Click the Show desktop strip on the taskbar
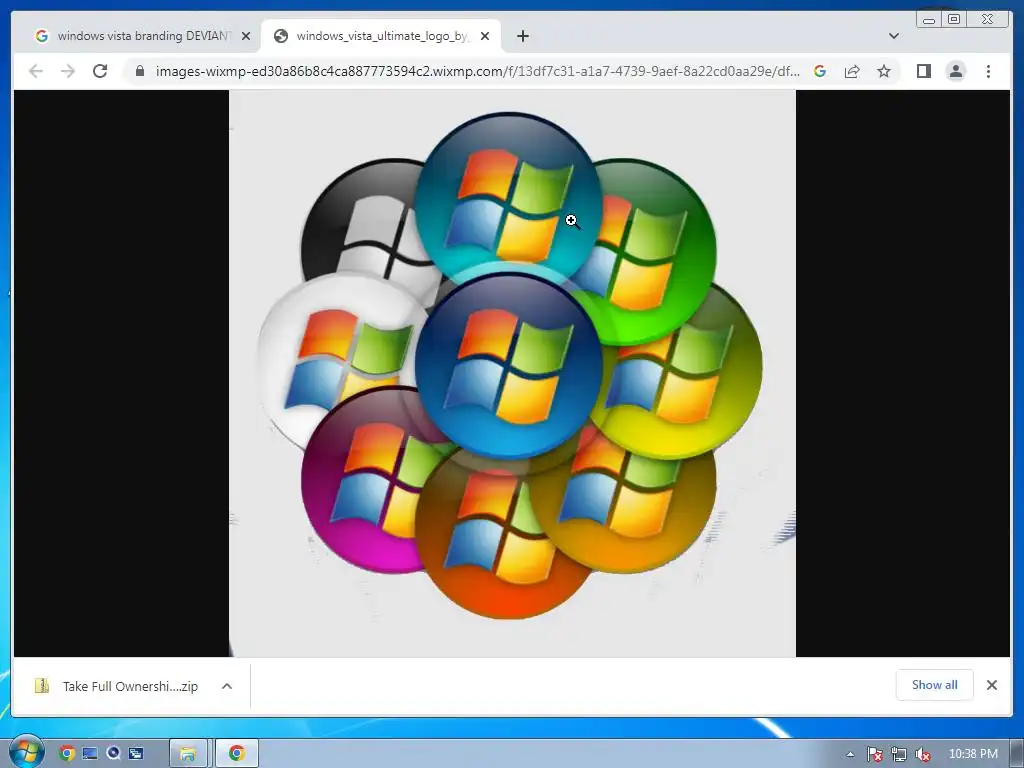1024x768 pixels. pyautogui.click(x=1017, y=754)
